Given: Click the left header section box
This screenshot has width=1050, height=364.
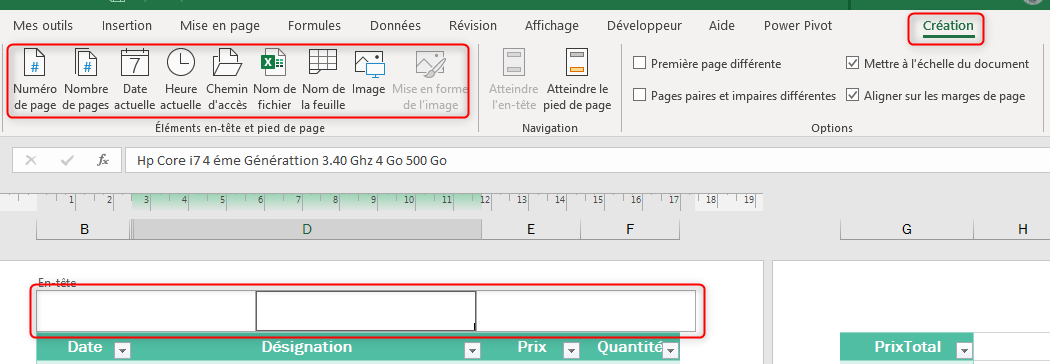Looking at the screenshot, I should click(147, 311).
